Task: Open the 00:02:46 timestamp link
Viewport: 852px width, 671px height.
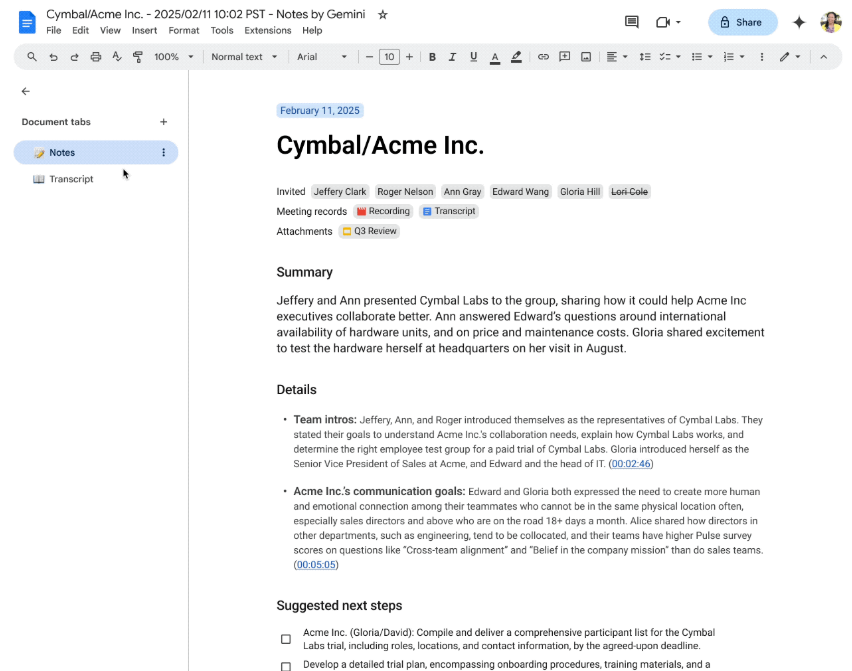Action: tap(631, 464)
